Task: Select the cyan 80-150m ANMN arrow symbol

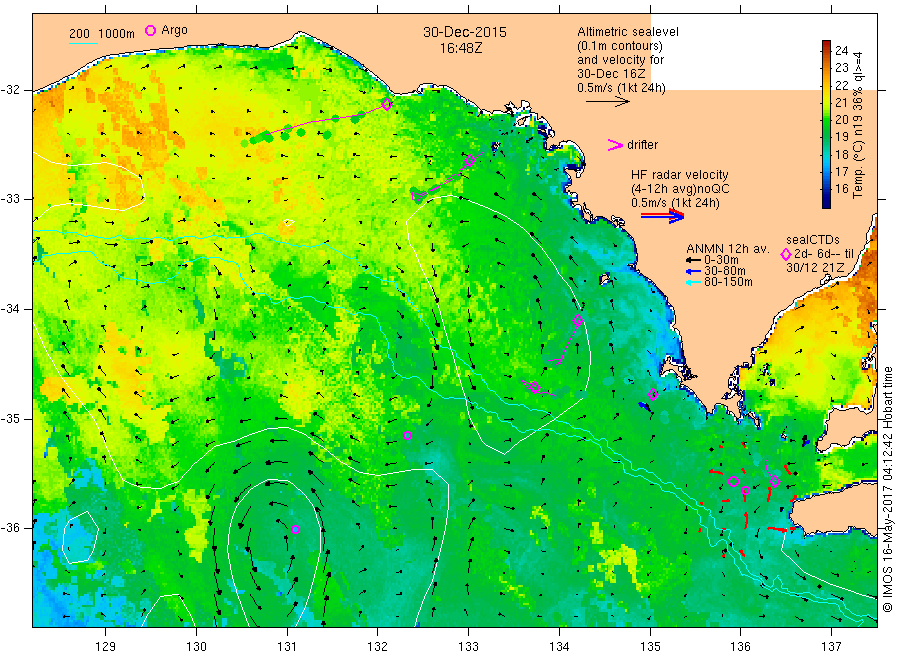Action: point(693,282)
